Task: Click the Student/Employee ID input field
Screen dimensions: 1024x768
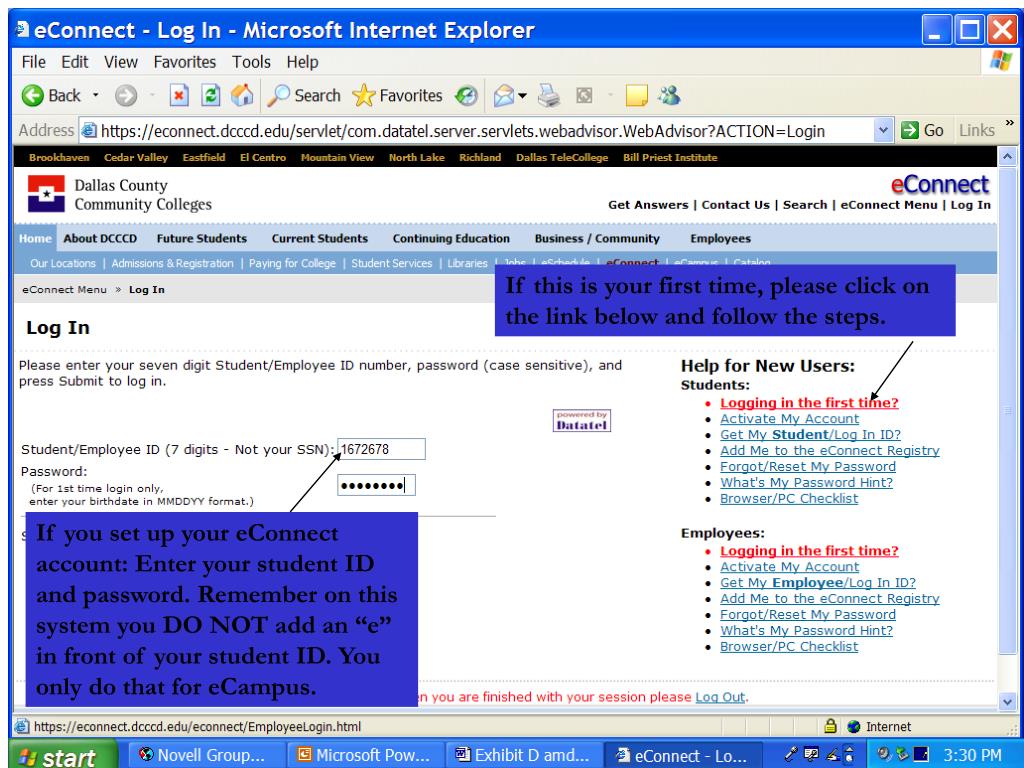Action: pyautogui.click(x=381, y=449)
